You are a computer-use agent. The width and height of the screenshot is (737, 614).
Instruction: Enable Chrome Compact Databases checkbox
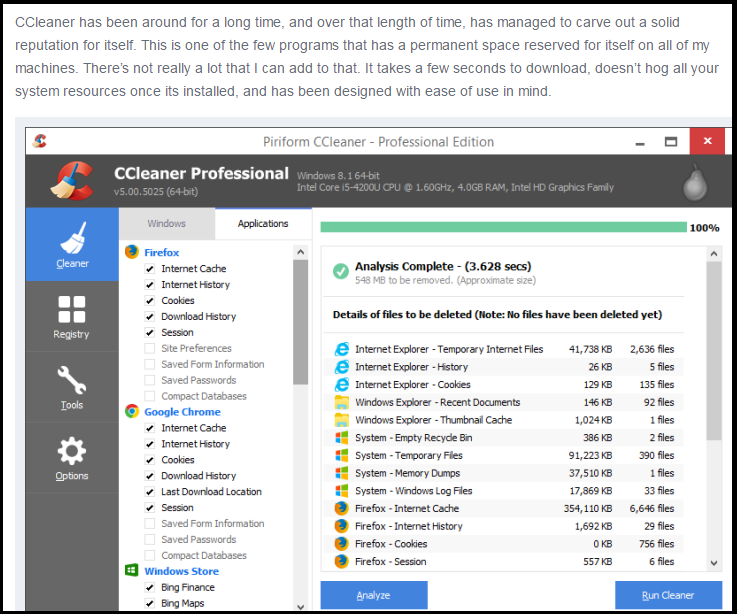150,556
